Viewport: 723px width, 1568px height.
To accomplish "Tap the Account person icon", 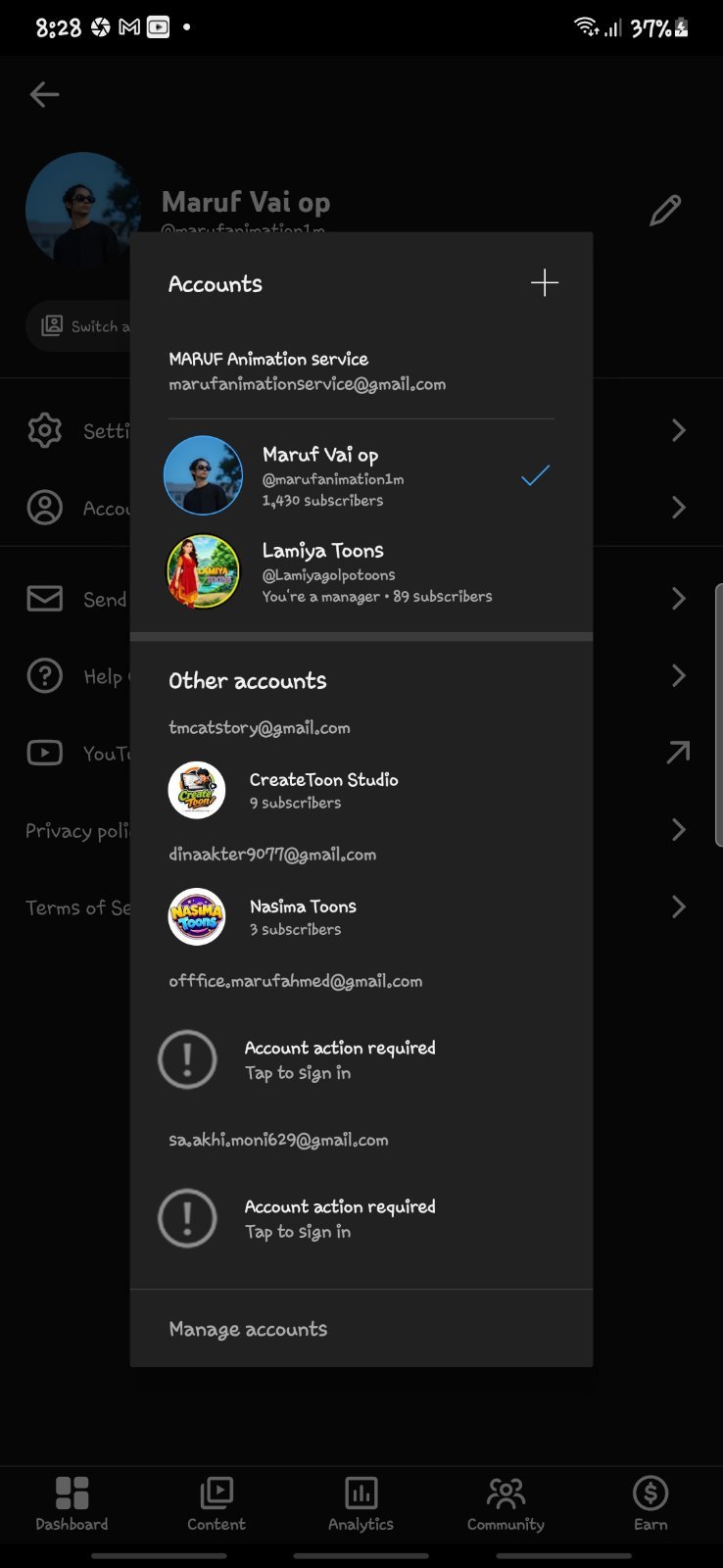I will (x=45, y=508).
